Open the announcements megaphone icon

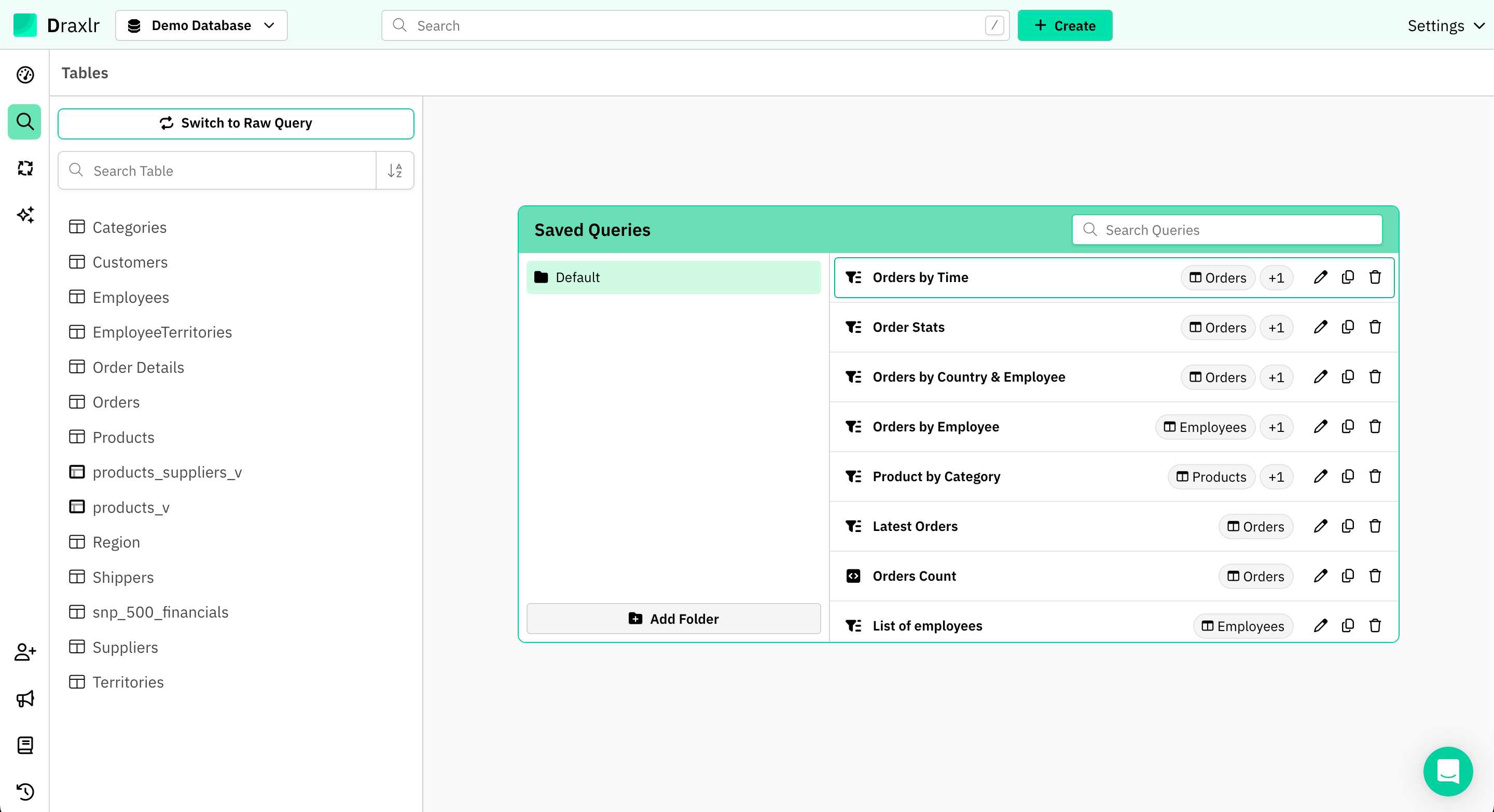[25, 698]
